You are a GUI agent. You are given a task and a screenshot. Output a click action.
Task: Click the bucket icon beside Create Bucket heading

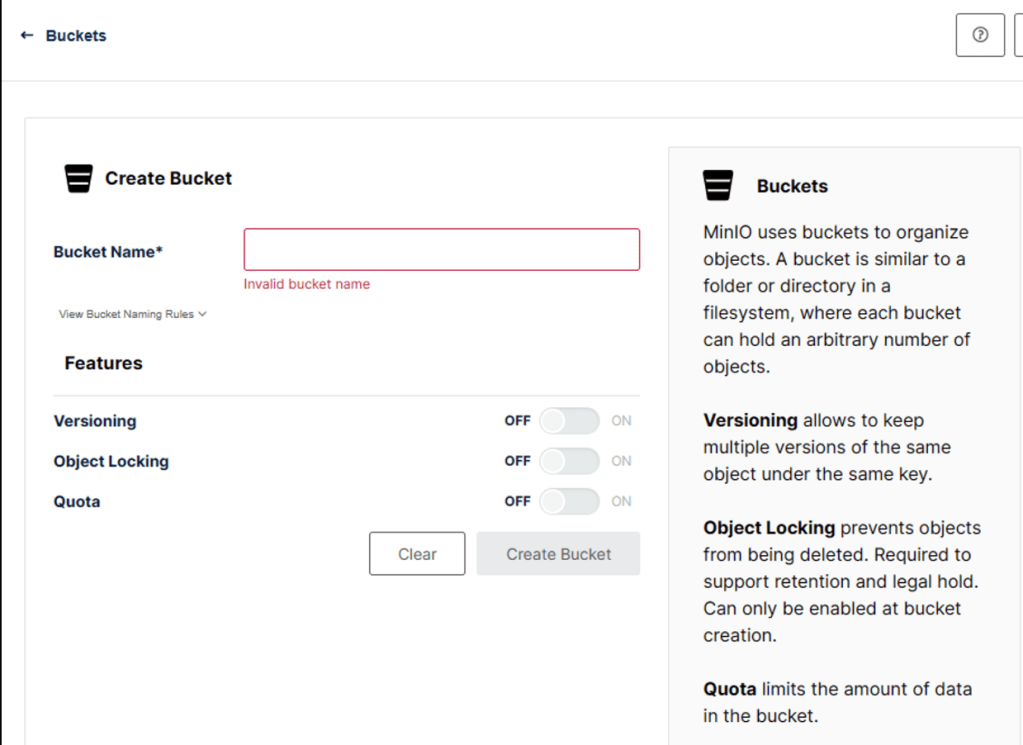(78, 178)
